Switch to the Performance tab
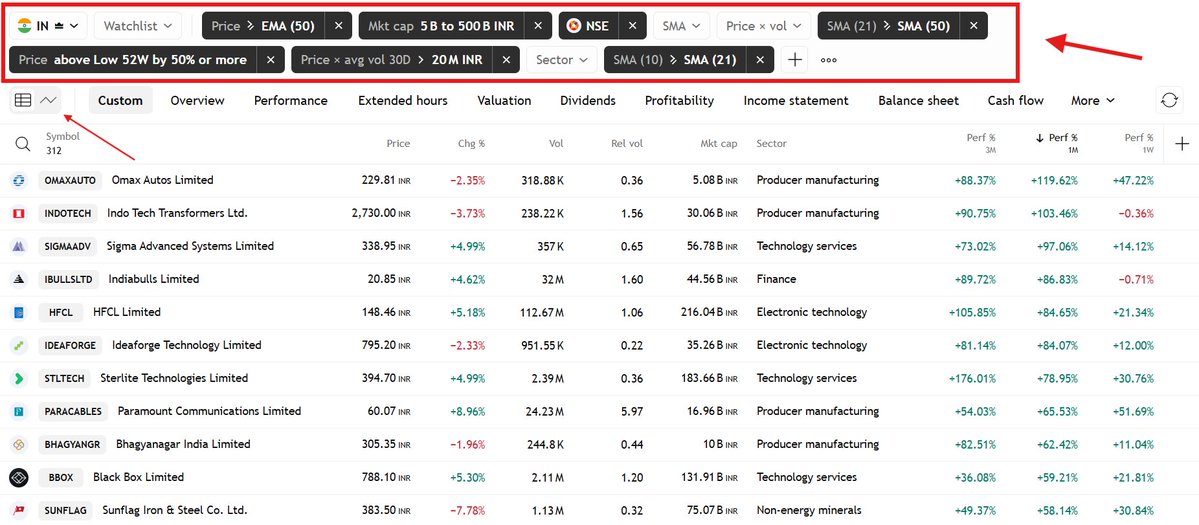Viewport: 1199px width, 525px height. coord(291,100)
